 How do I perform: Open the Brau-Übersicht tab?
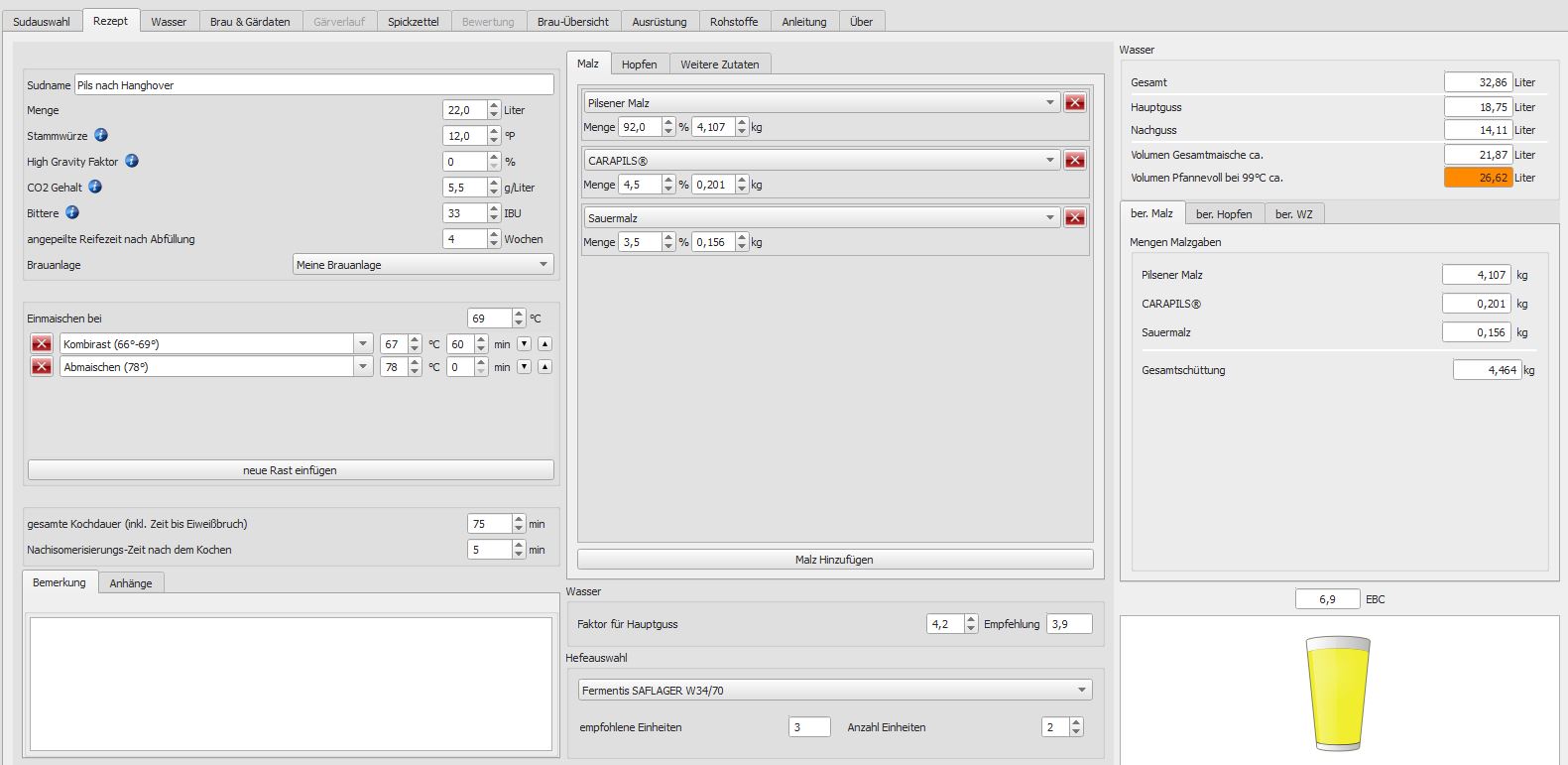pyautogui.click(x=572, y=21)
